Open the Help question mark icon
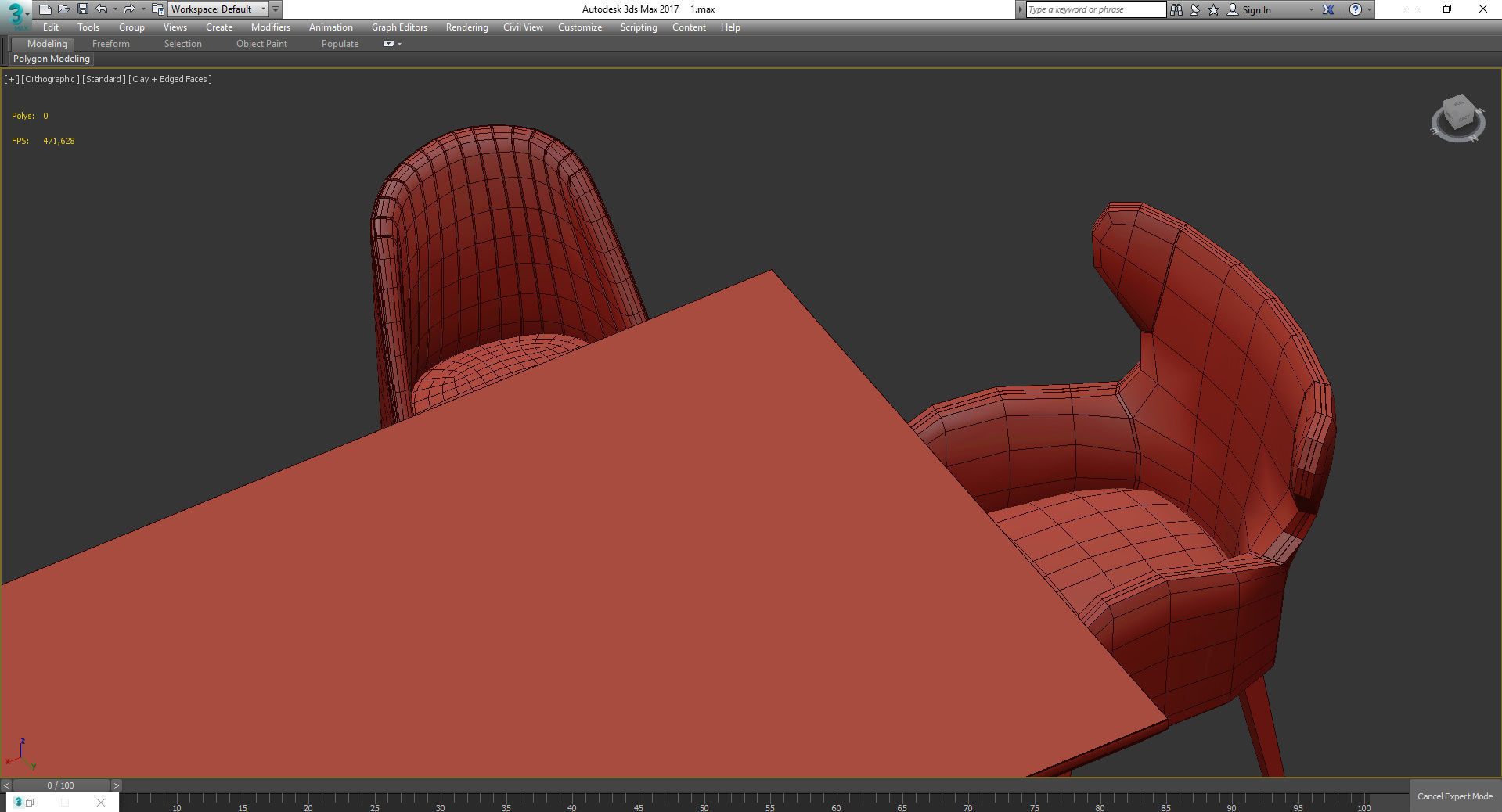 pyautogui.click(x=1356, y=9)
